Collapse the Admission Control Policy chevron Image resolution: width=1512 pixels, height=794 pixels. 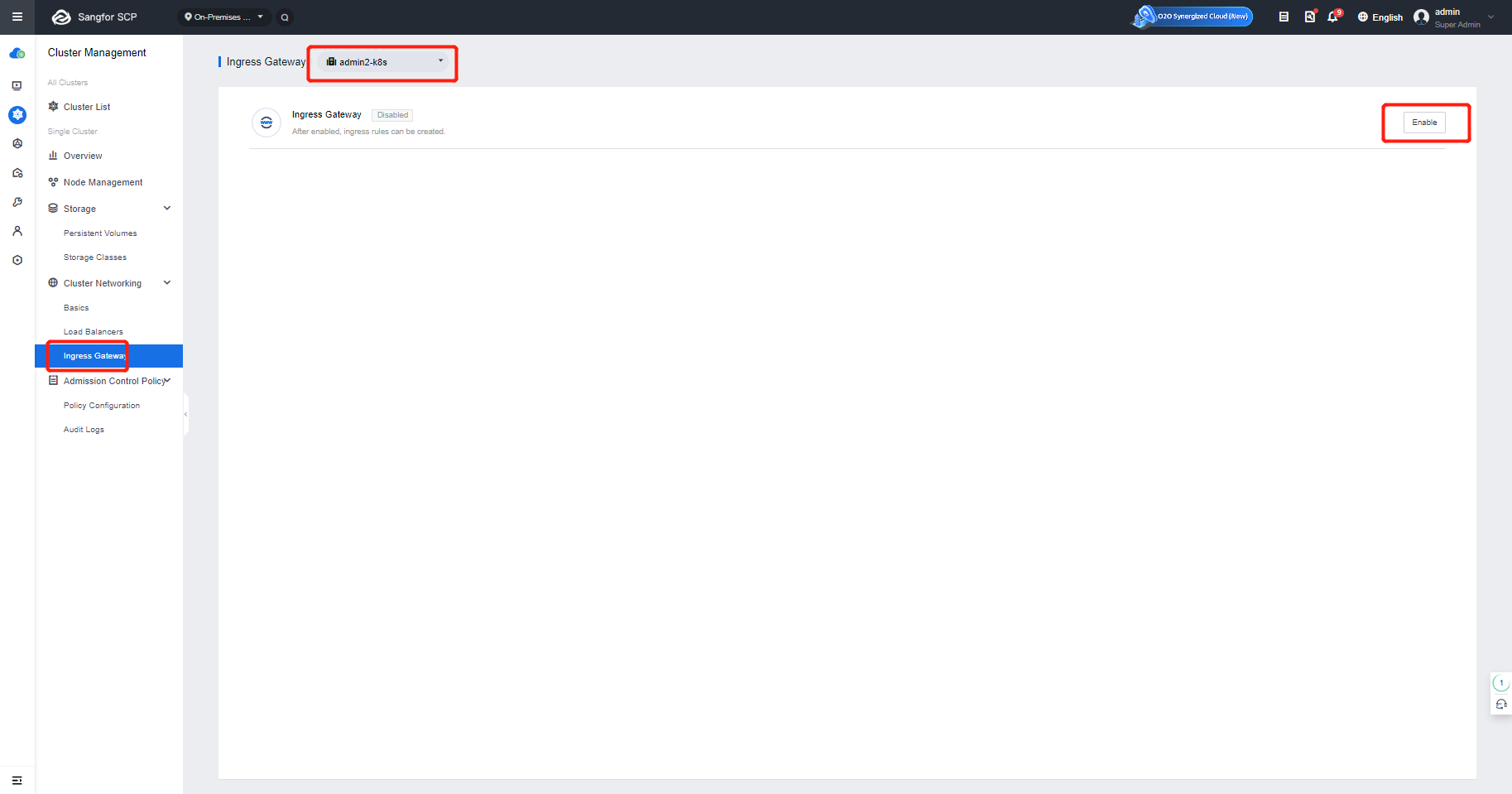(168, 381)
